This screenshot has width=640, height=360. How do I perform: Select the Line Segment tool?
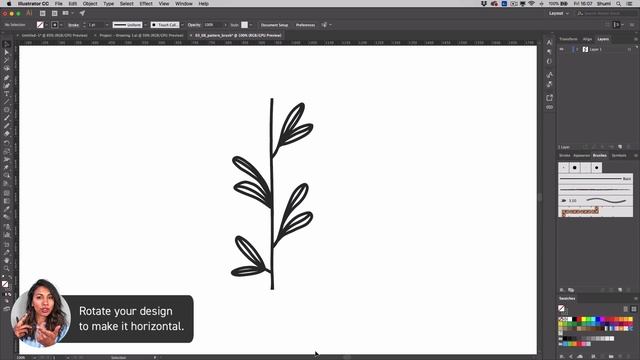(7, 102)
